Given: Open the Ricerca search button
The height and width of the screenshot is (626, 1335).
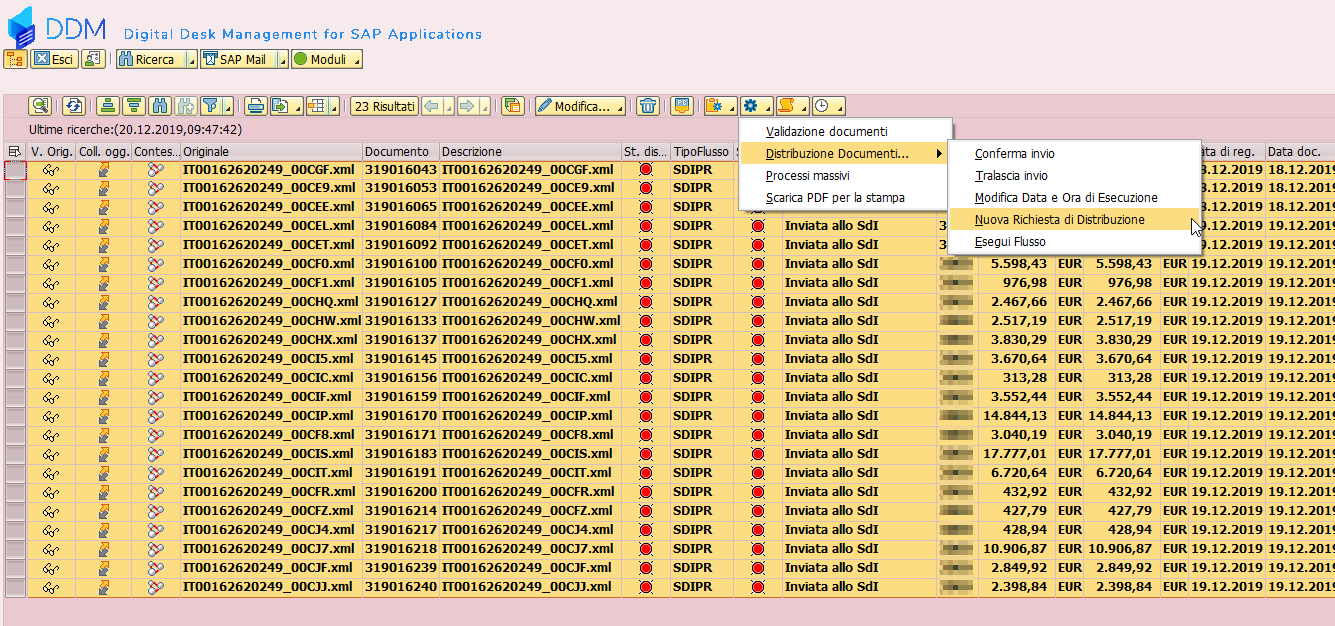Looking at the screenshot, I should coord(151,59).
